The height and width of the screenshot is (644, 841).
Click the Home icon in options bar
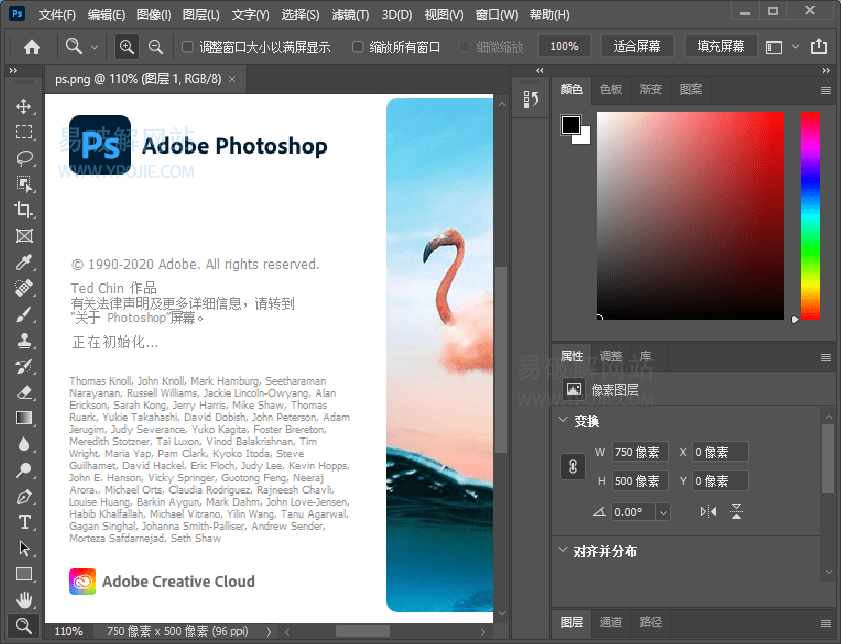[32, 47]
